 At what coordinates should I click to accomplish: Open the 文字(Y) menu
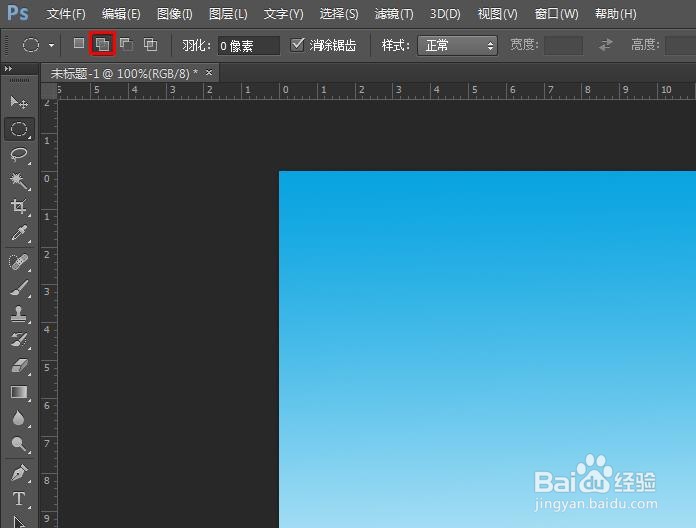pos(283,14)
